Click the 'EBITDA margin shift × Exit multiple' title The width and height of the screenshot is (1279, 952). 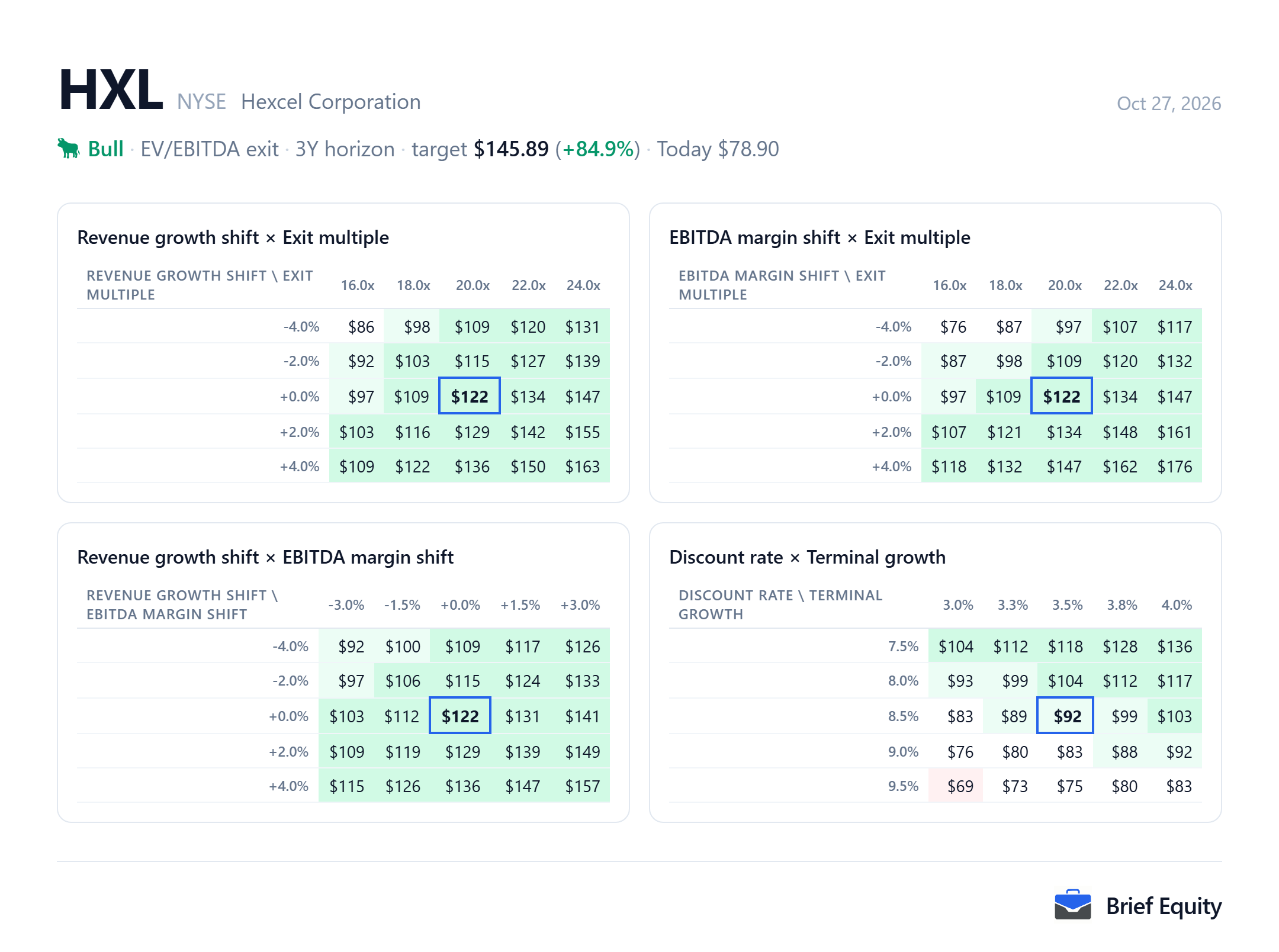point(820,237)
